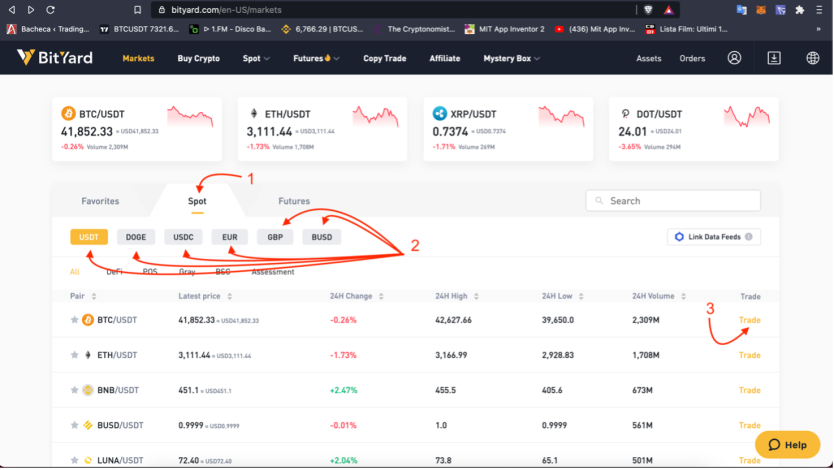Select the DOGE quote filter
This screenshot has height=470, width=834.
(136, 237)
